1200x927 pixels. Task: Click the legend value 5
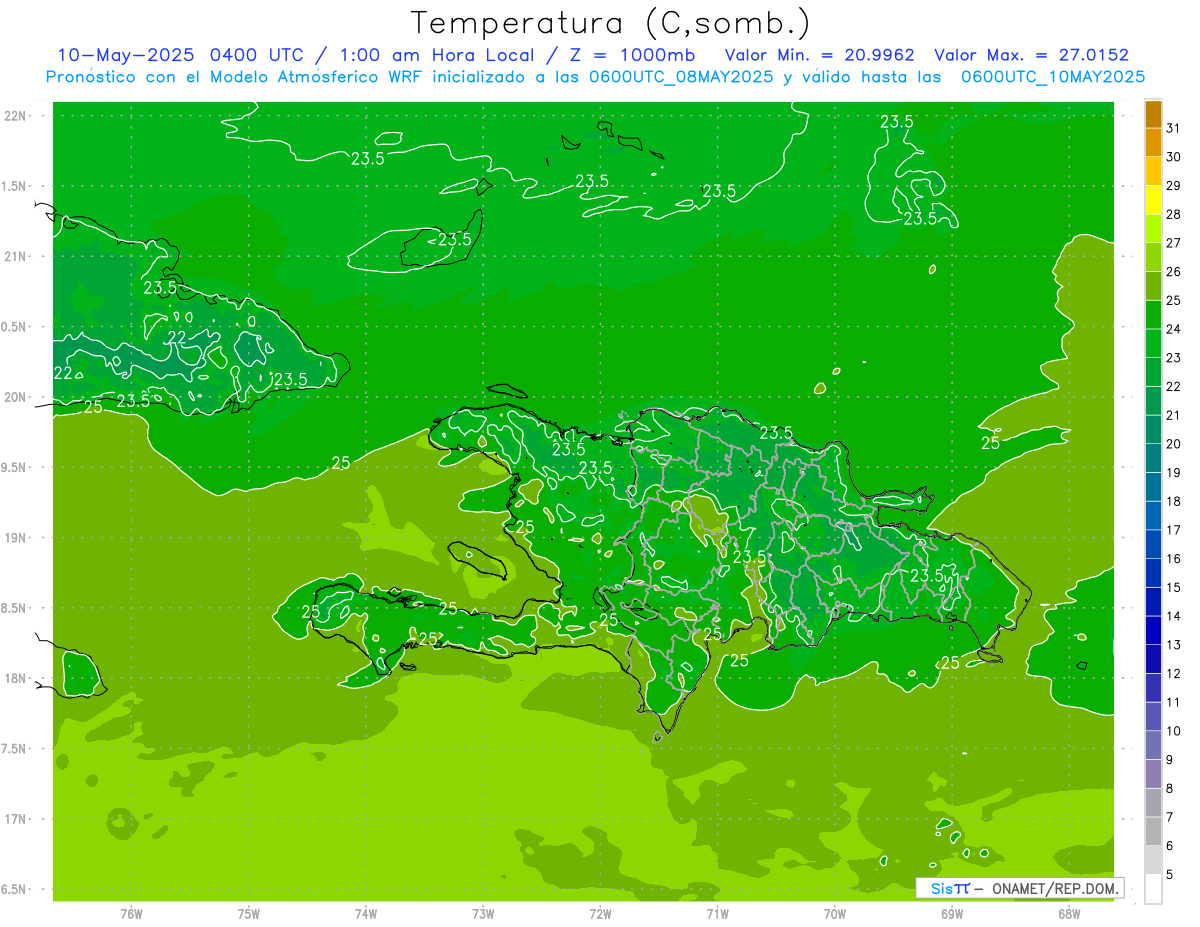[1169, 875]
